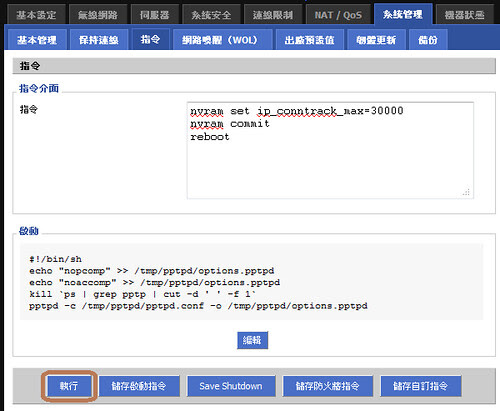Open the 韌體更新 sub-tab
The image size is (500, 411).
point(376,40)
